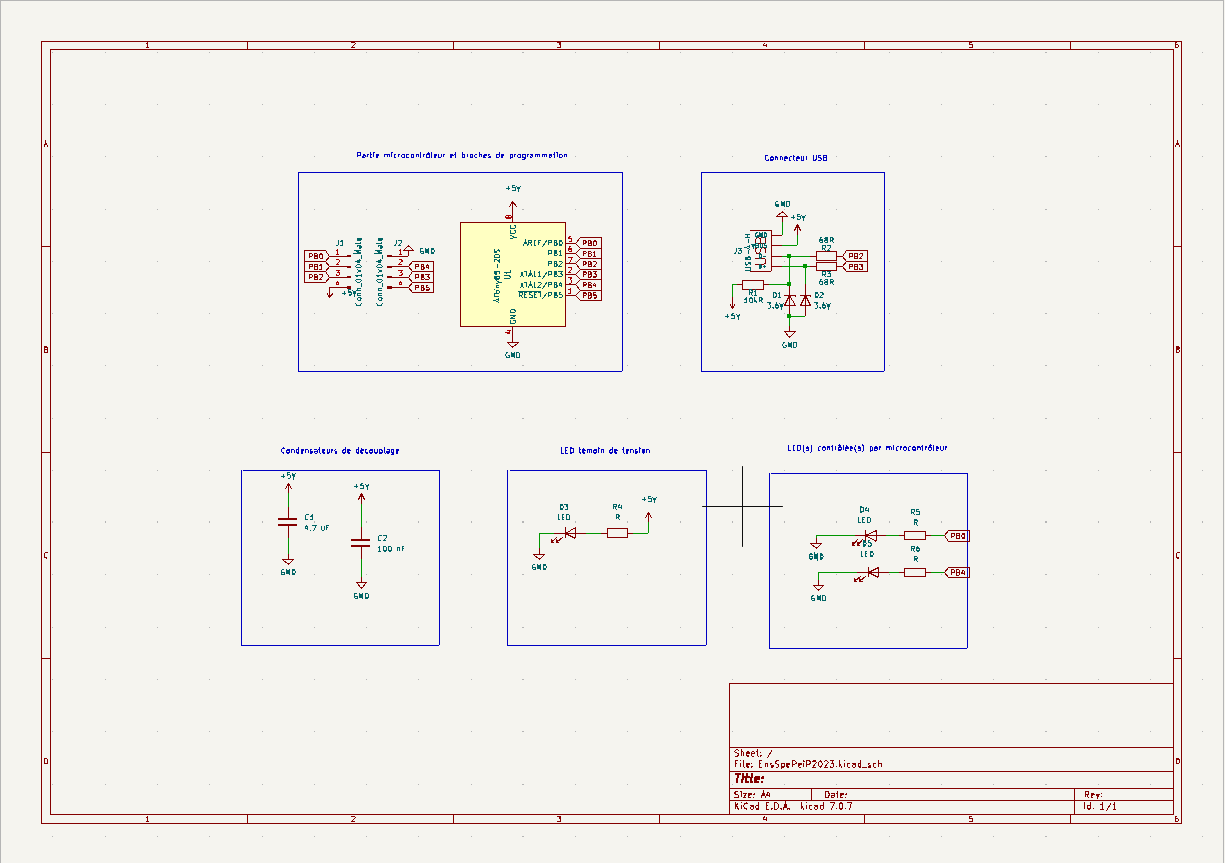Image resolution: width=1225 pixels, height=863 pixels.
Task: Click the GND symbol connected to LED D3
Action: (540, 558)
